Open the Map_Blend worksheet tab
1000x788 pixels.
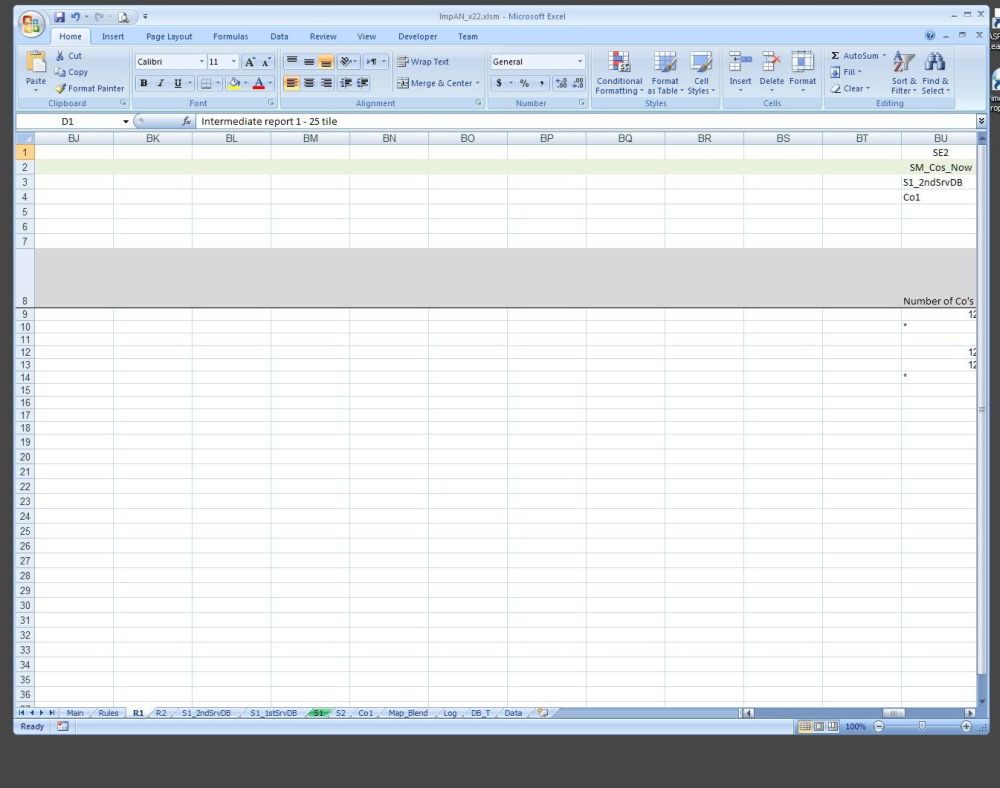pyautogui.click(x=408, y=713)
